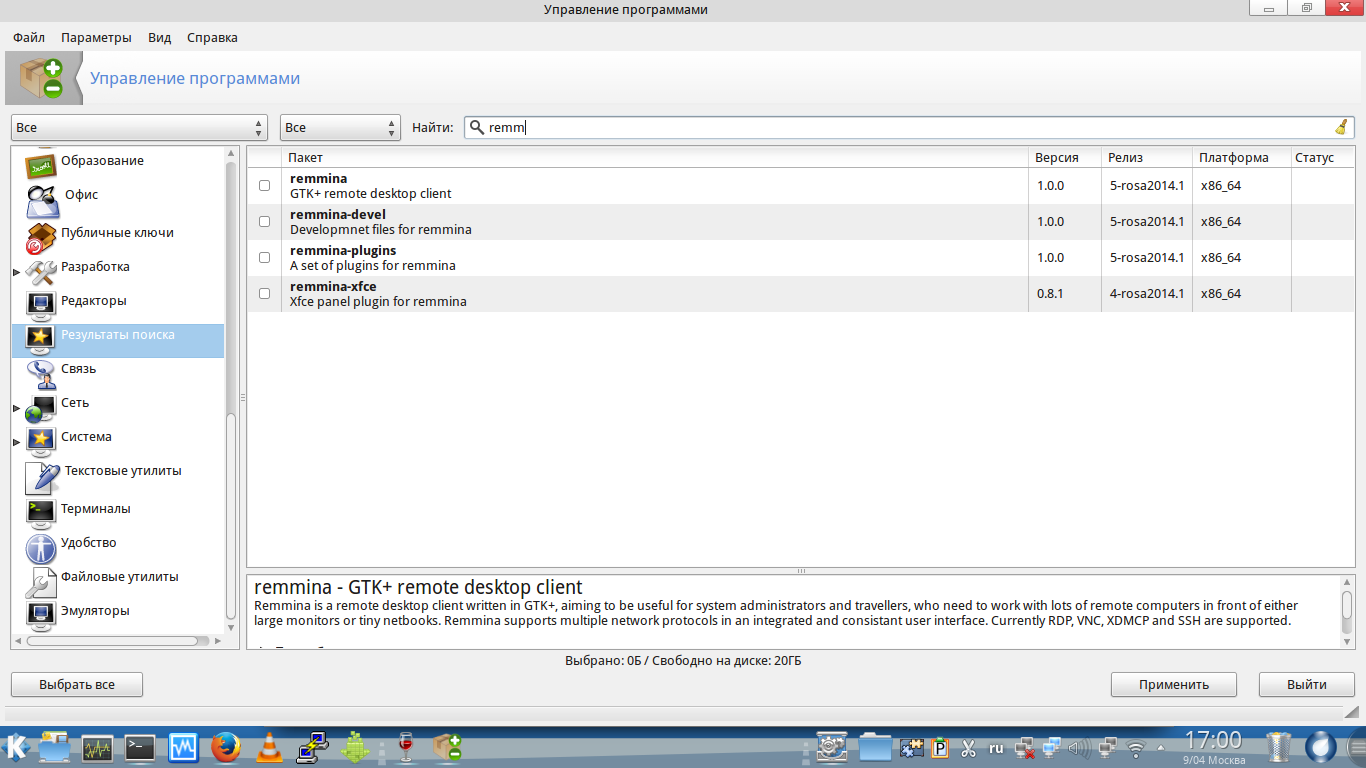The height and width of the screenshot is (768, 1366).
Task: Click the Найти search input field
Action: [x=909, y=127]
